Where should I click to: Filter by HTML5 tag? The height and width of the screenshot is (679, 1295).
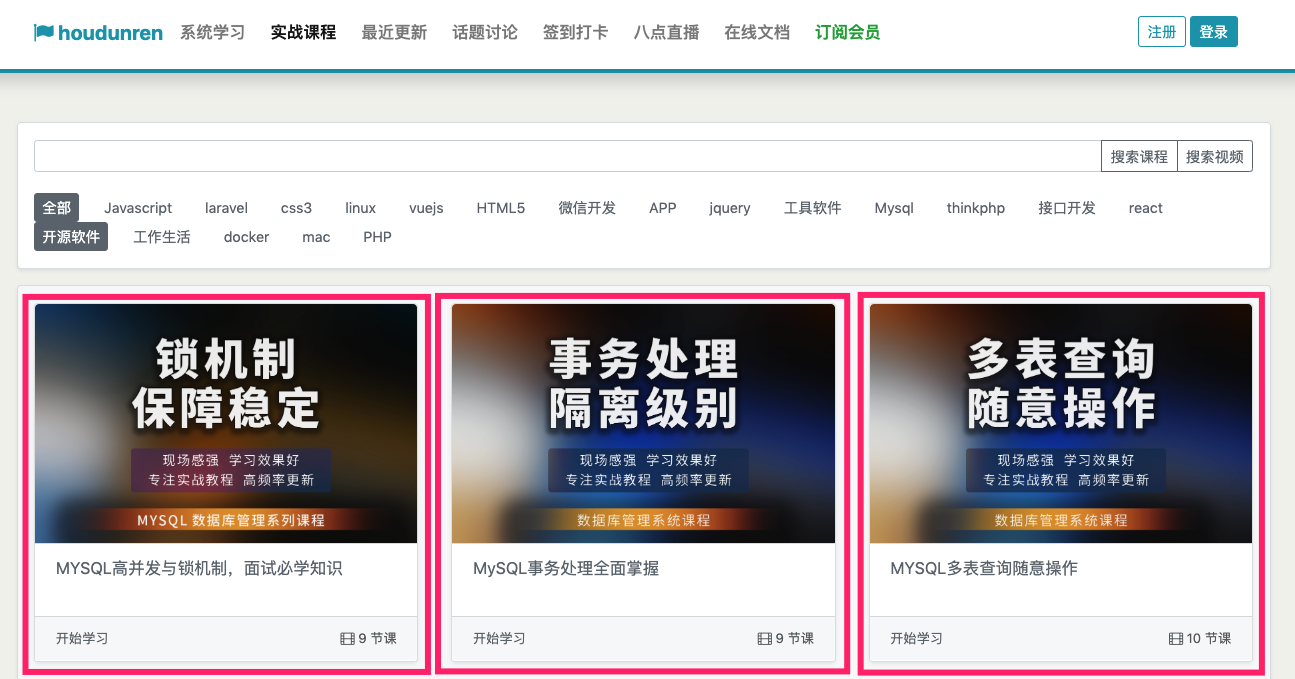click(x=500, y=208)
